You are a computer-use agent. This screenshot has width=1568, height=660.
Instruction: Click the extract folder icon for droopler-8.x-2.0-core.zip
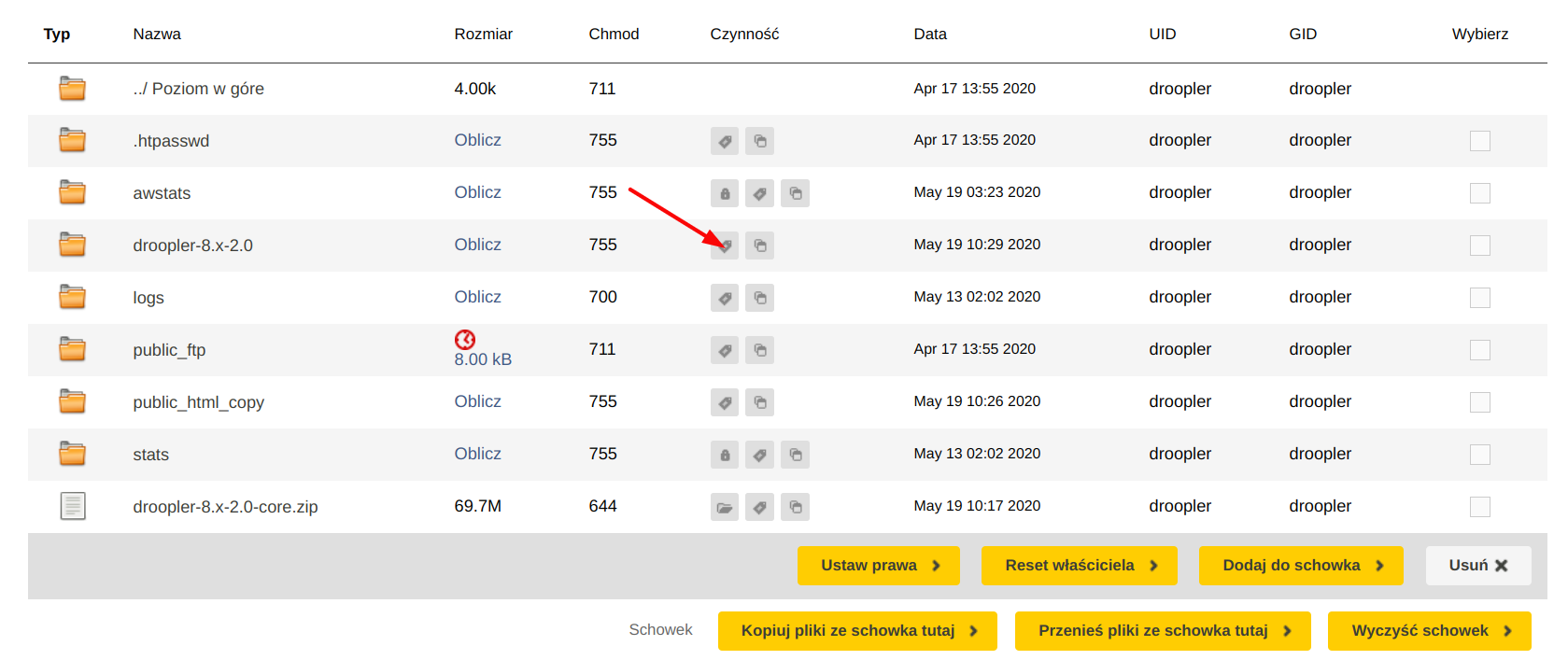[x=725, y=507]
